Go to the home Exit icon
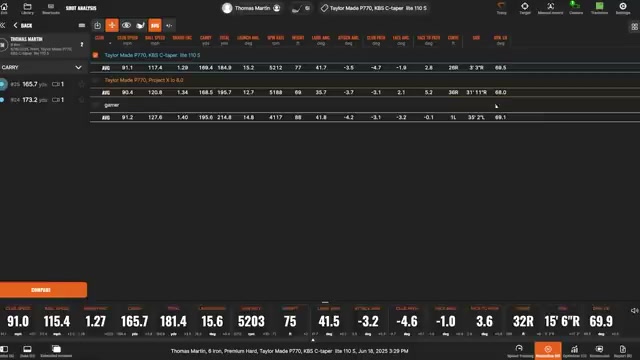 tap(4, 8)
